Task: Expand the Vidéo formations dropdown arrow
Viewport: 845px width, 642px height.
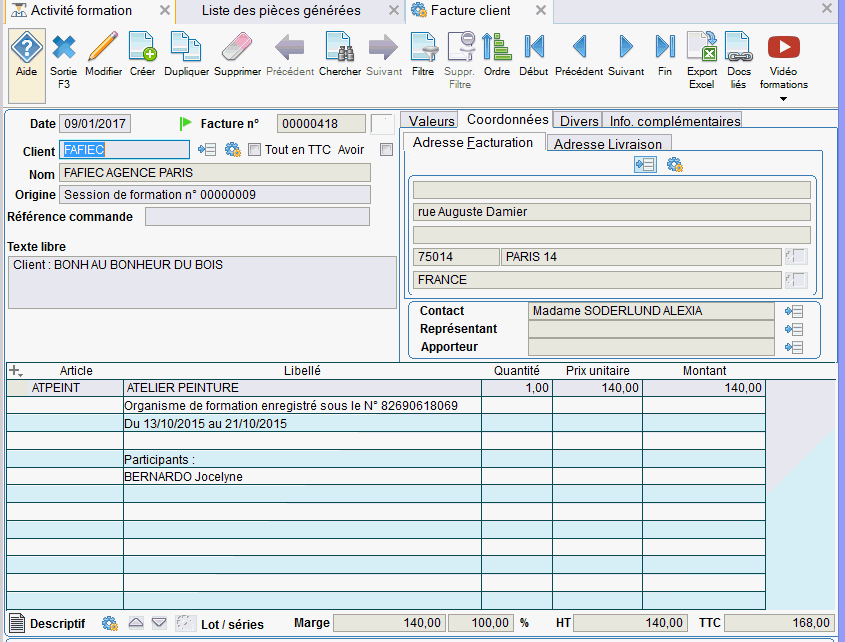Action: pos(783,98)
